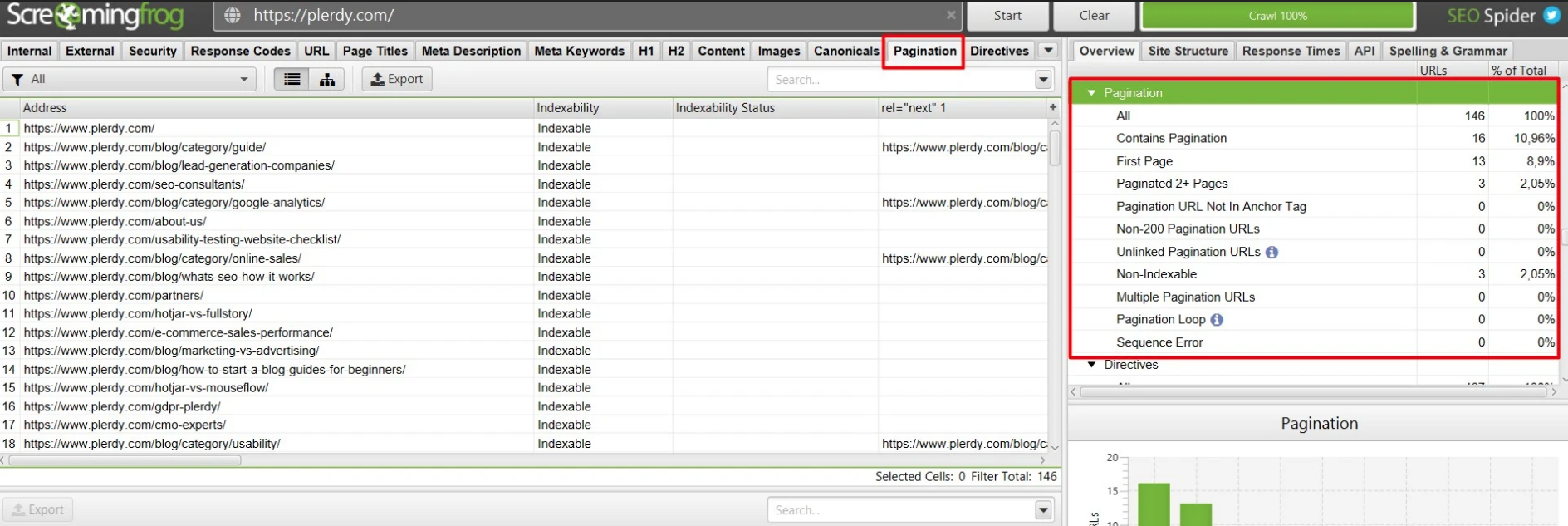
Task: Open the top search options dropdown
Action: pos(1044,79)
